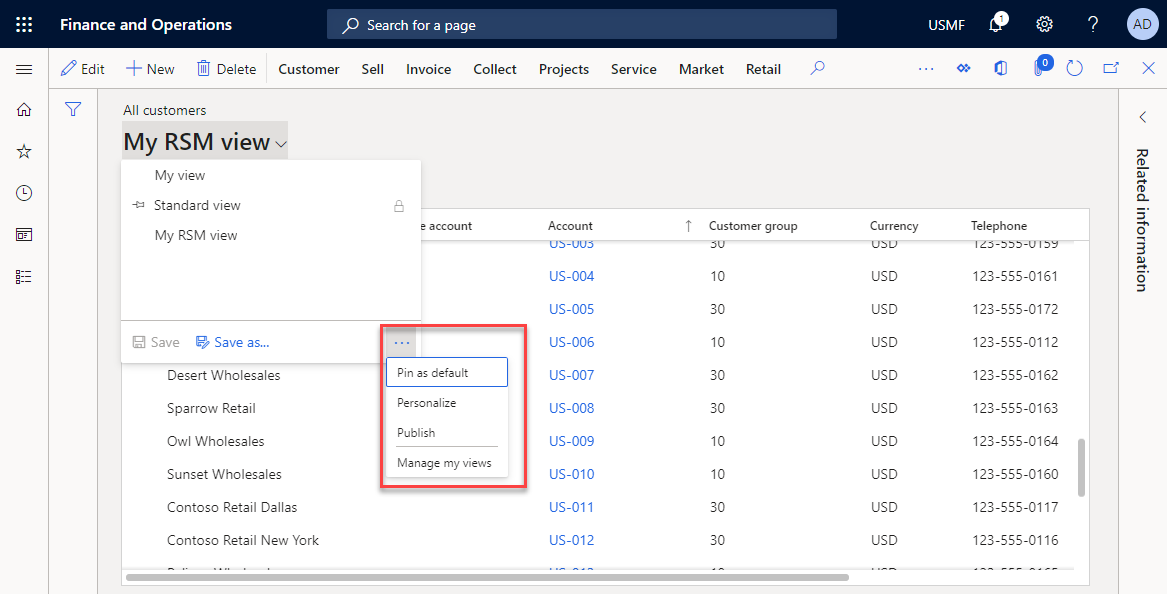
Task: Open the filter pane funnel icon
Action: point(73,109)
